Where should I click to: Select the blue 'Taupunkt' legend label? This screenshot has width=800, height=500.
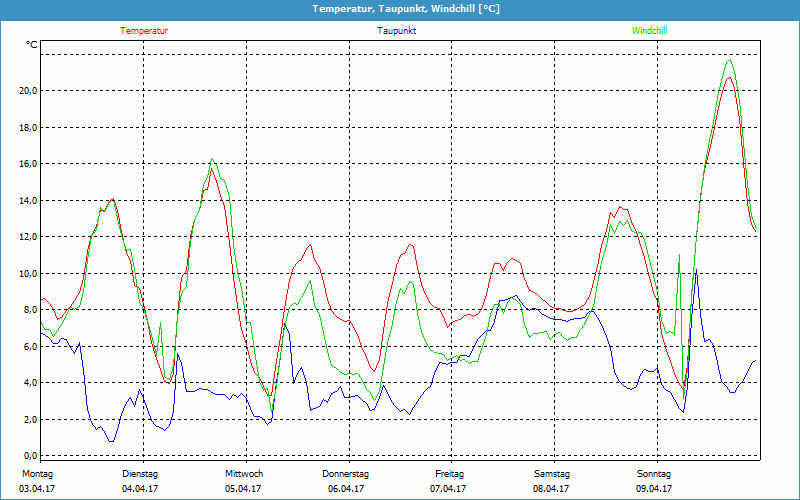click(396, 31)
